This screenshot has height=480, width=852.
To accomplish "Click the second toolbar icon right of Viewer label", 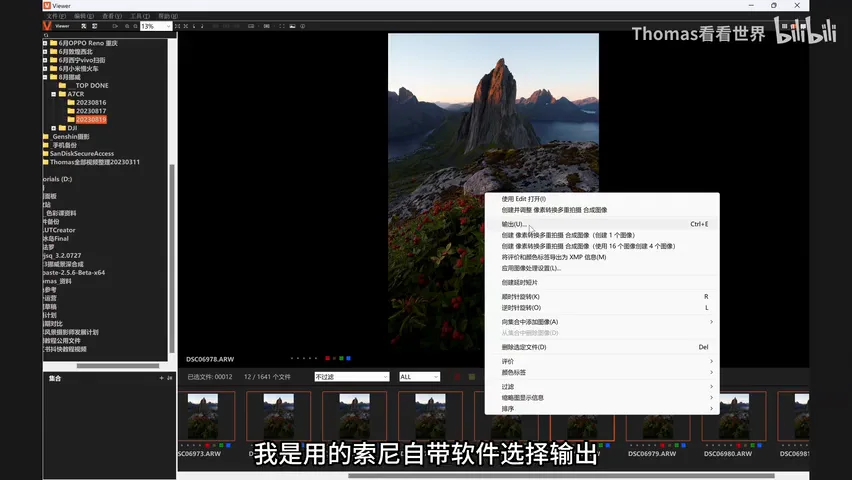I will [95, 26].
